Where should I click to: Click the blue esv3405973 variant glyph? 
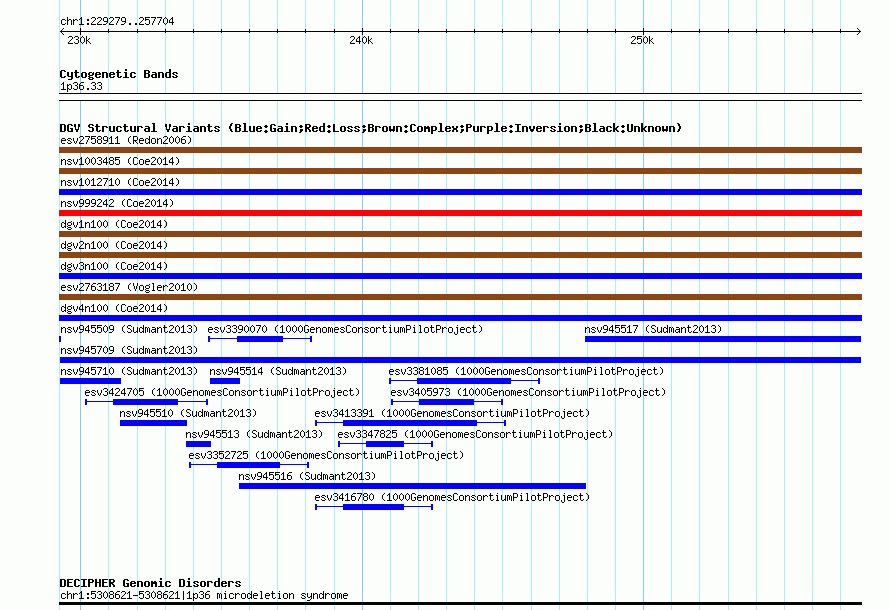(447, 402)
